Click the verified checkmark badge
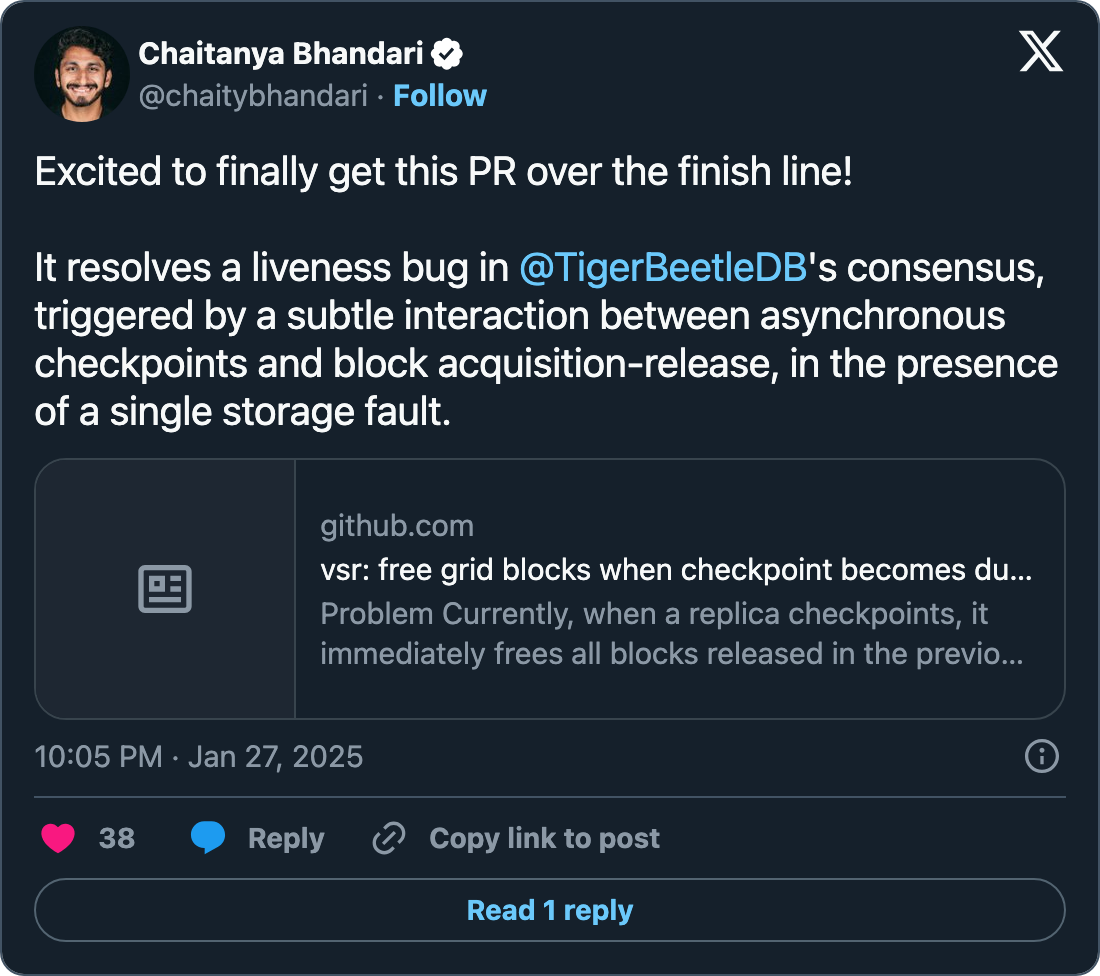Viewport: 1100px width, 976px height. 446,53
